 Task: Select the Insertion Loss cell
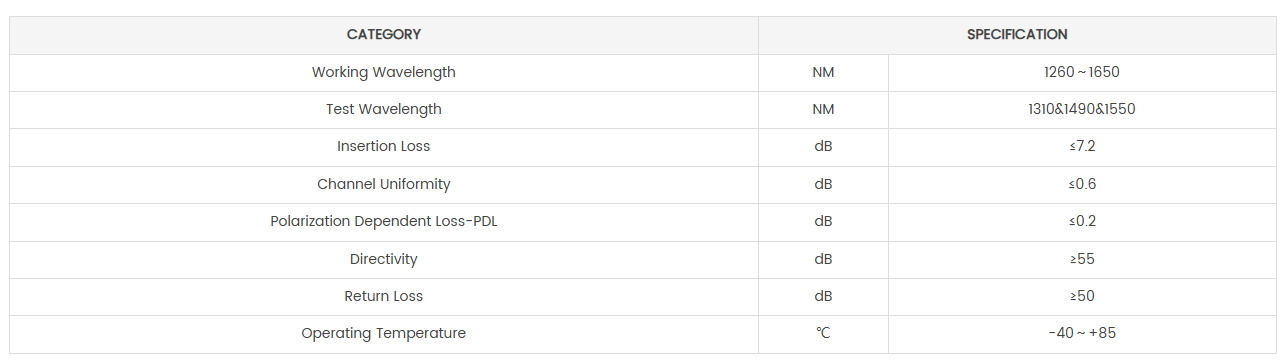[384, 146]
